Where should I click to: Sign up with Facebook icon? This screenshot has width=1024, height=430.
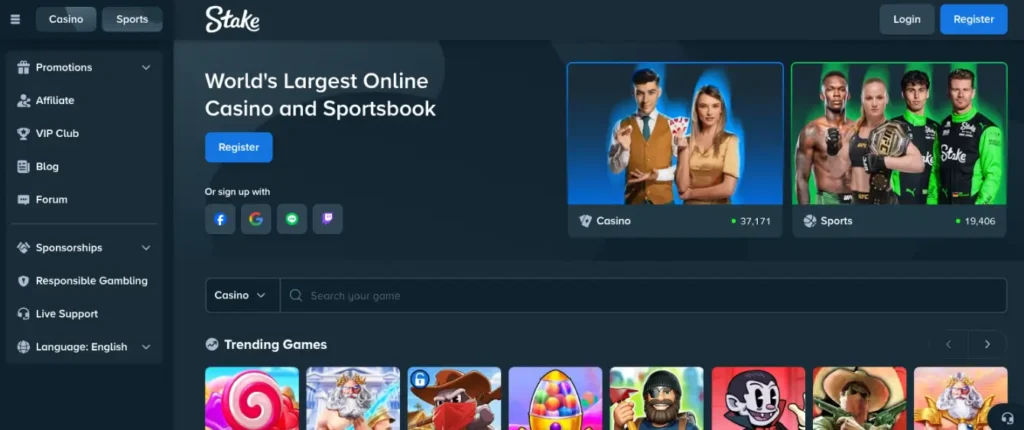pyautogui.click(x=220, y=219)
